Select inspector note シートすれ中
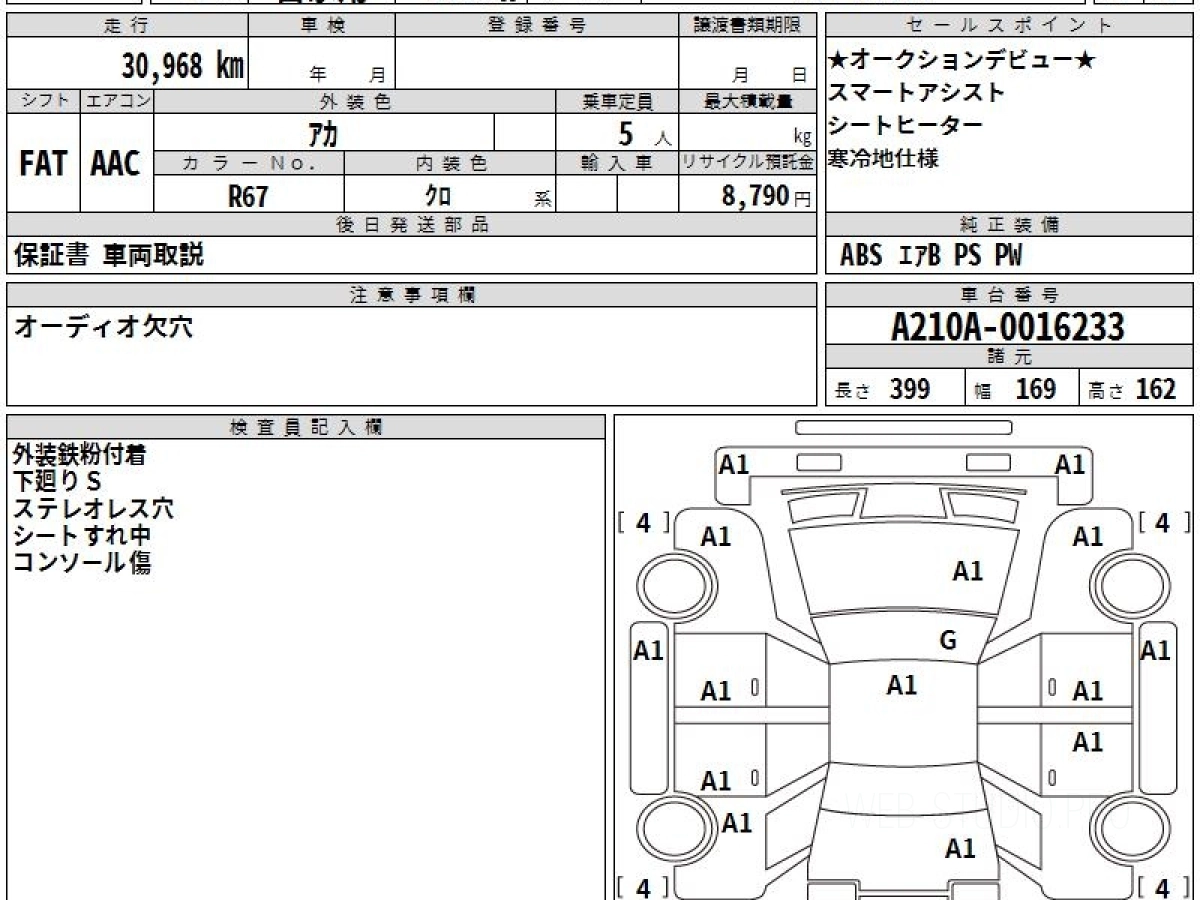1200x900 pixels. click(x=82, y=536)
